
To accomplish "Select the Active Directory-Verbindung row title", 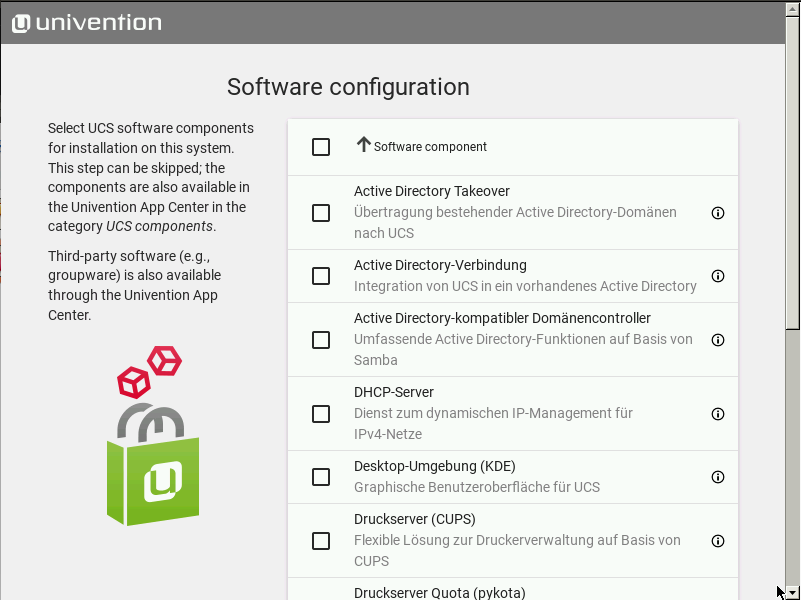I will tap(440, 265).
